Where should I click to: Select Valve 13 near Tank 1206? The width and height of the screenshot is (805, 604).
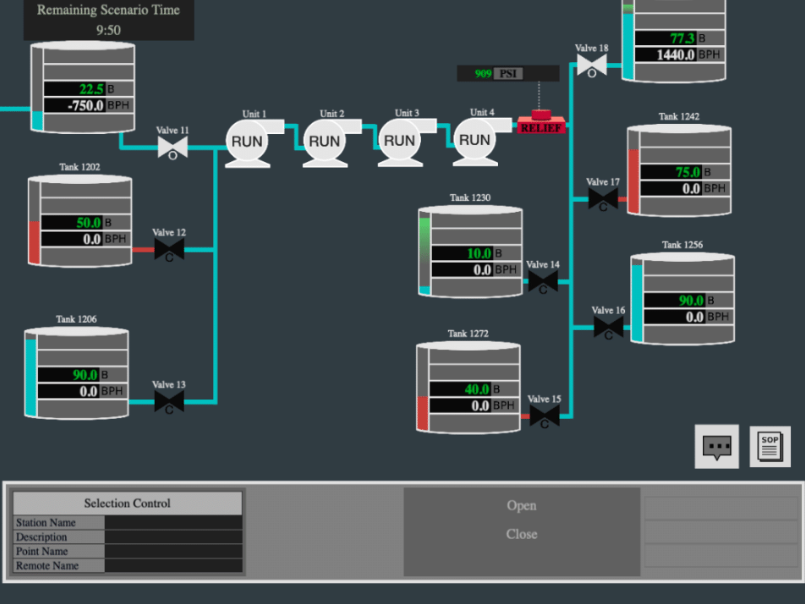pos(168,402)
